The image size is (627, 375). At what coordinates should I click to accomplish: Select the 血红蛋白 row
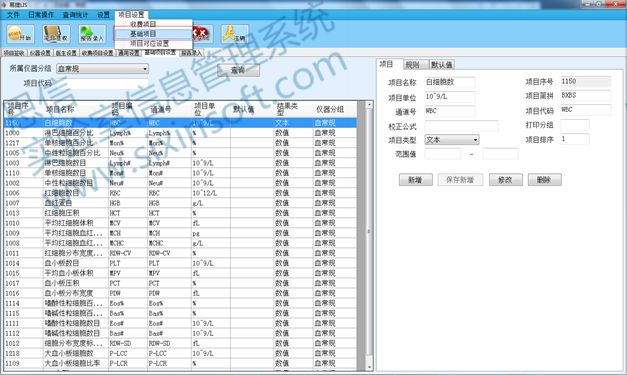180,203
